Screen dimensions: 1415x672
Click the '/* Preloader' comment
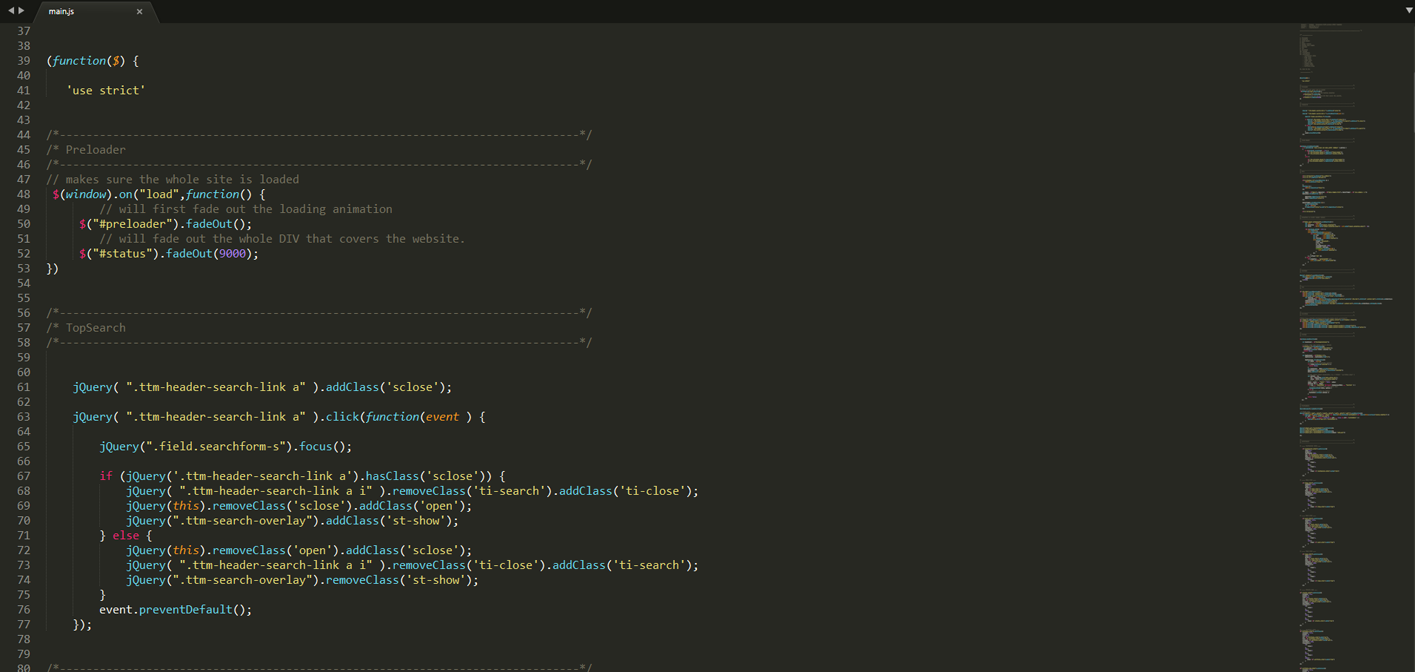pos(86,150)
